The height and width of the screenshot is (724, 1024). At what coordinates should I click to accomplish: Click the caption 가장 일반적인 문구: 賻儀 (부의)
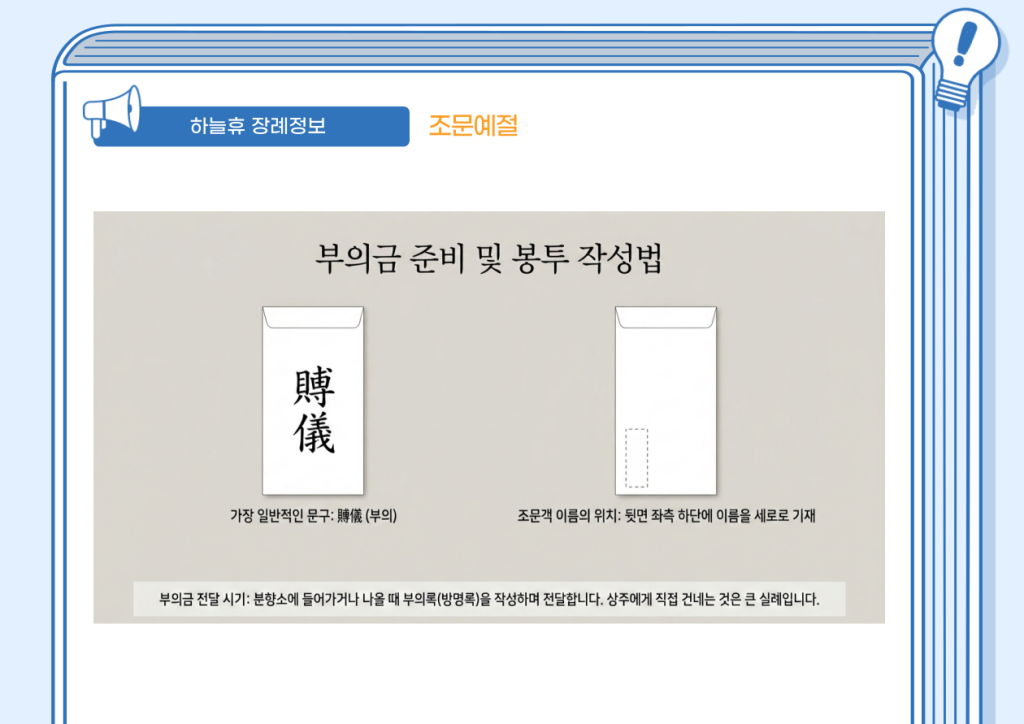(x=313, y=516)
